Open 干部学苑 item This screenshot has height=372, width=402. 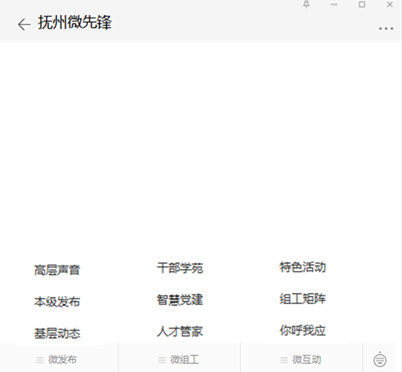click(180, 268)
